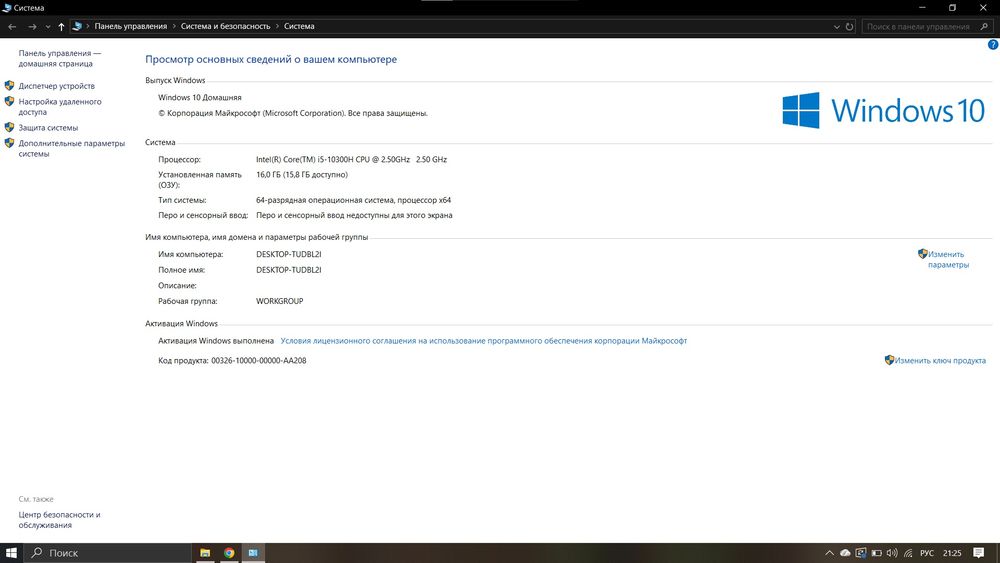Open 'Защита системы' link

click(x=48, y=128)
